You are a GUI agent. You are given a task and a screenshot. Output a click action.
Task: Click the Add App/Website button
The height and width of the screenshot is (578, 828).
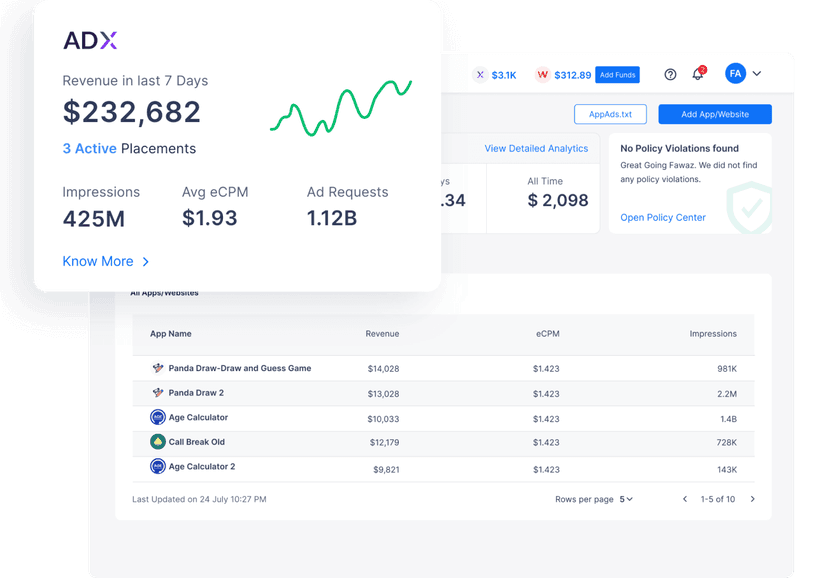[714, 114]
